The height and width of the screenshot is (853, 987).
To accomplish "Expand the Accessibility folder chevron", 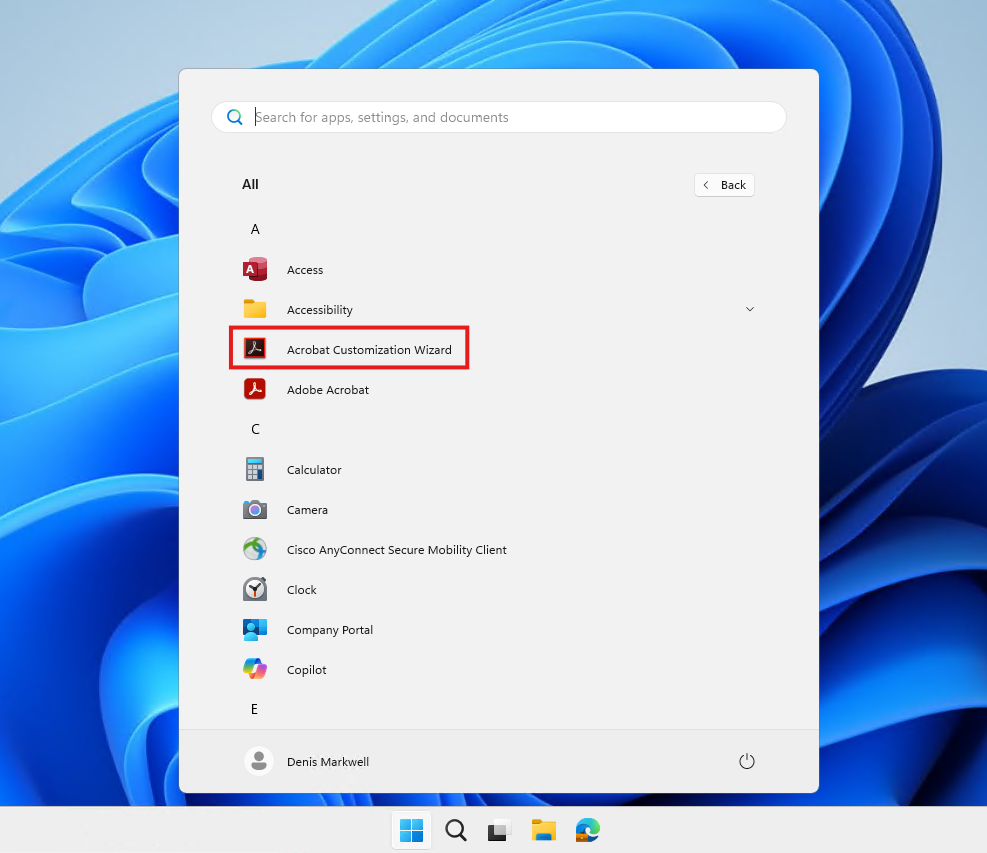I will click(750, 310).
